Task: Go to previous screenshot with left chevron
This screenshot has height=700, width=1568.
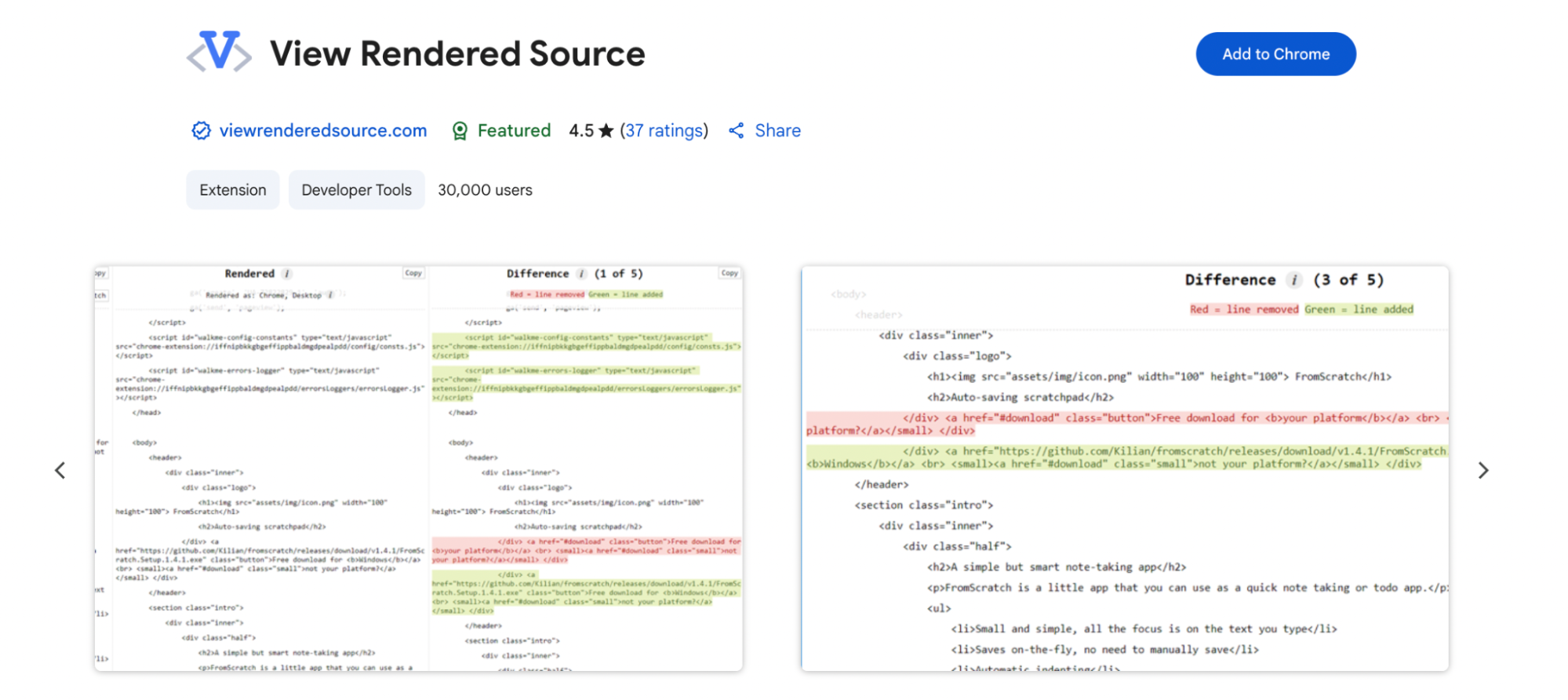Action: 60,470
